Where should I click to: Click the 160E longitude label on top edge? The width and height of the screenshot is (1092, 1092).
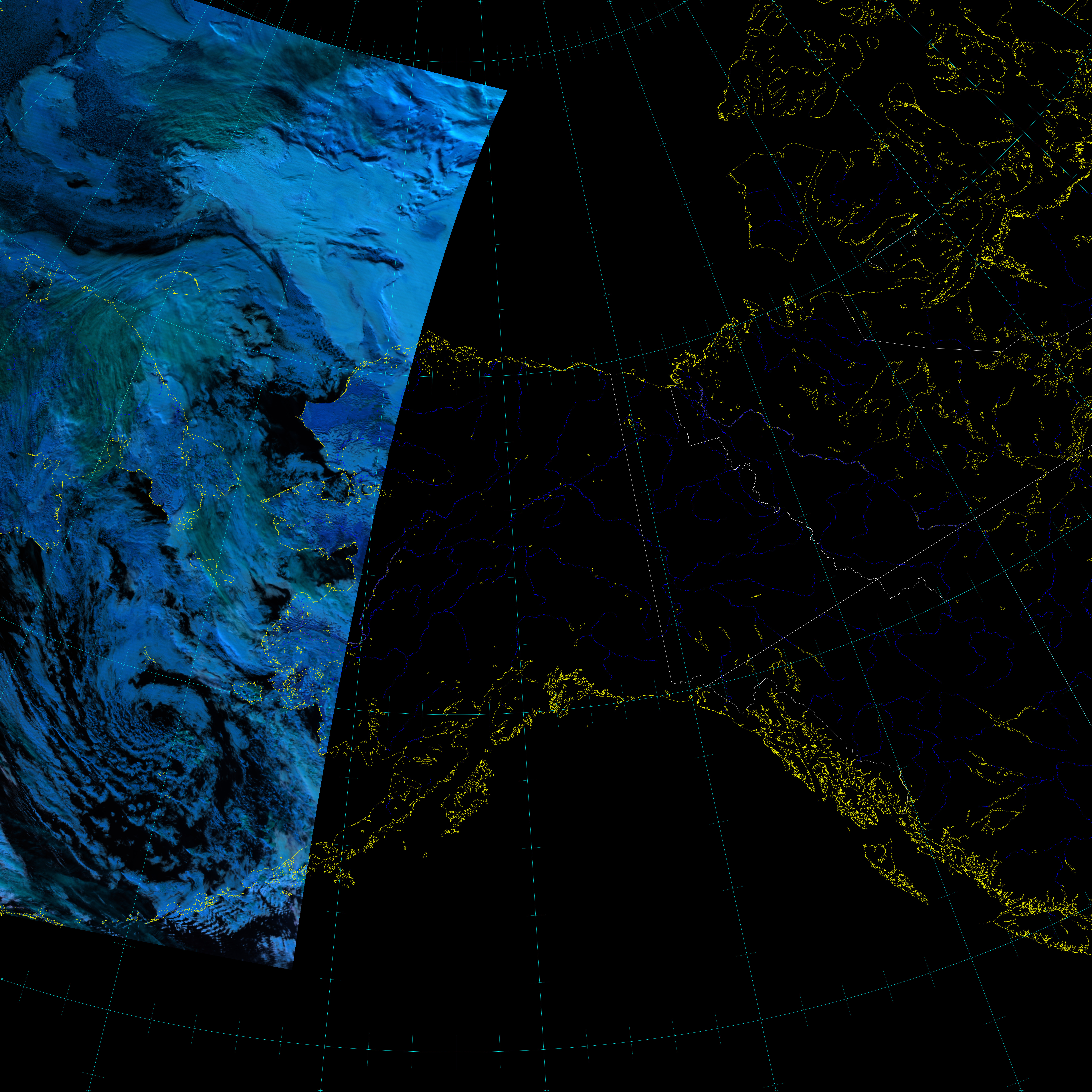click(119, 2)
